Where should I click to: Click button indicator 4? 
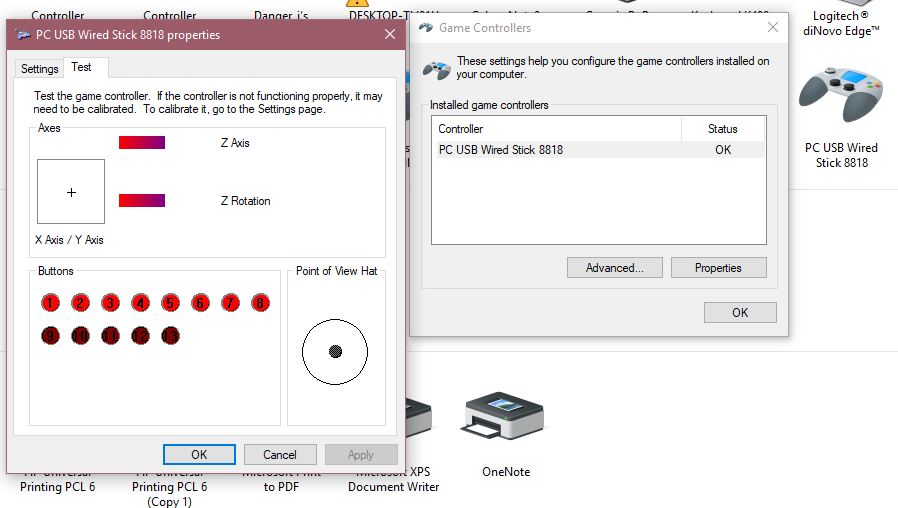[x=140, y=302]
